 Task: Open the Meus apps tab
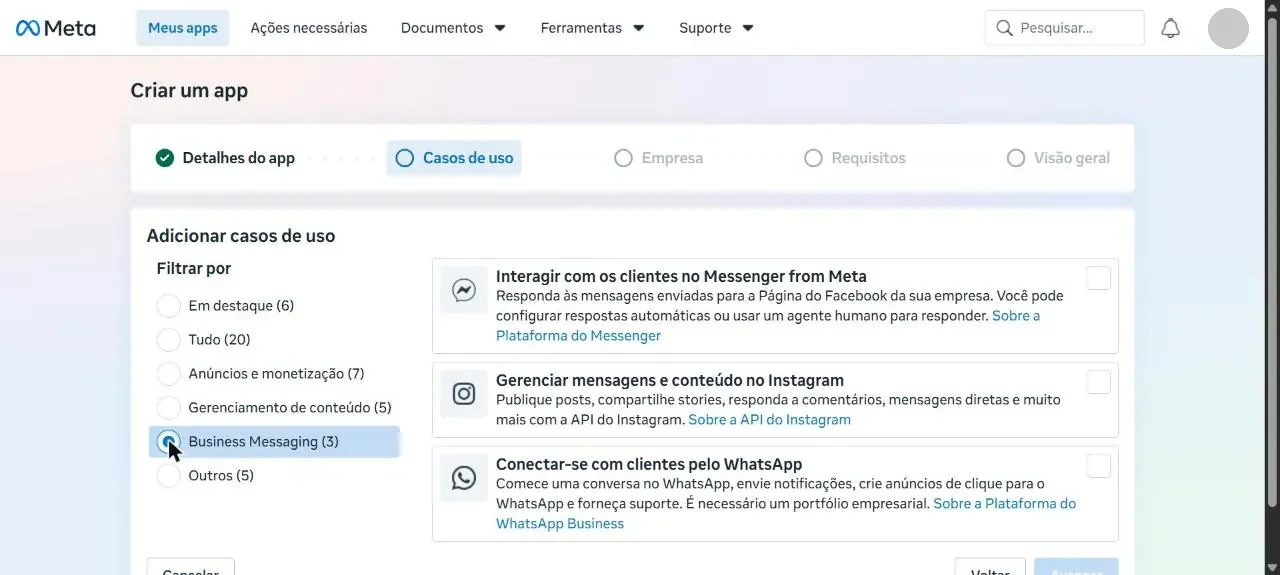point(183,28)
